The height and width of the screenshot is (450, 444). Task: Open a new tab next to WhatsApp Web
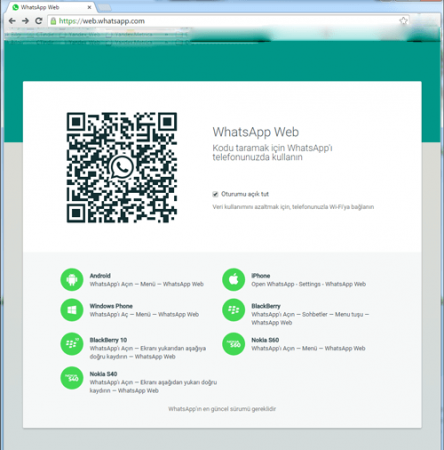pos(105,7)
